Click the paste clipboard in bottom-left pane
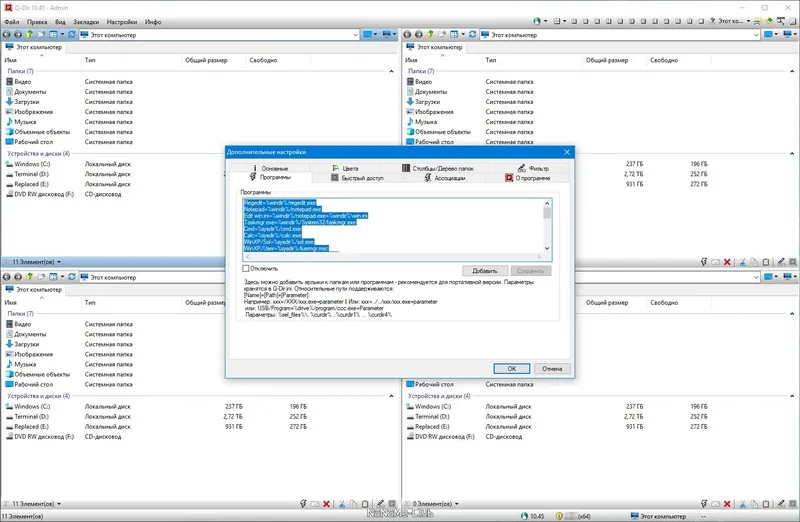 tap(365, 504)
